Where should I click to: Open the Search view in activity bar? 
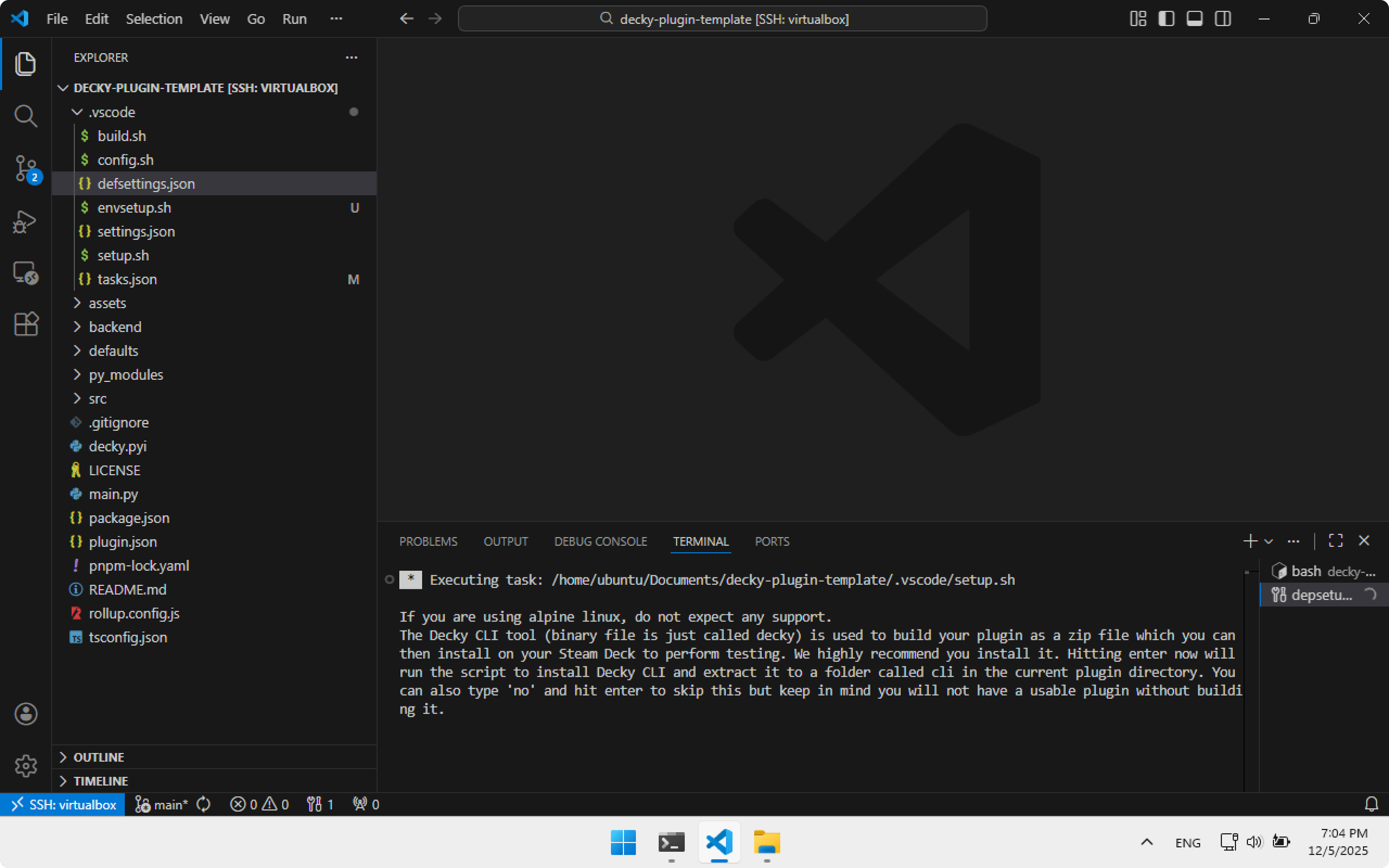(x=26, y=116)
